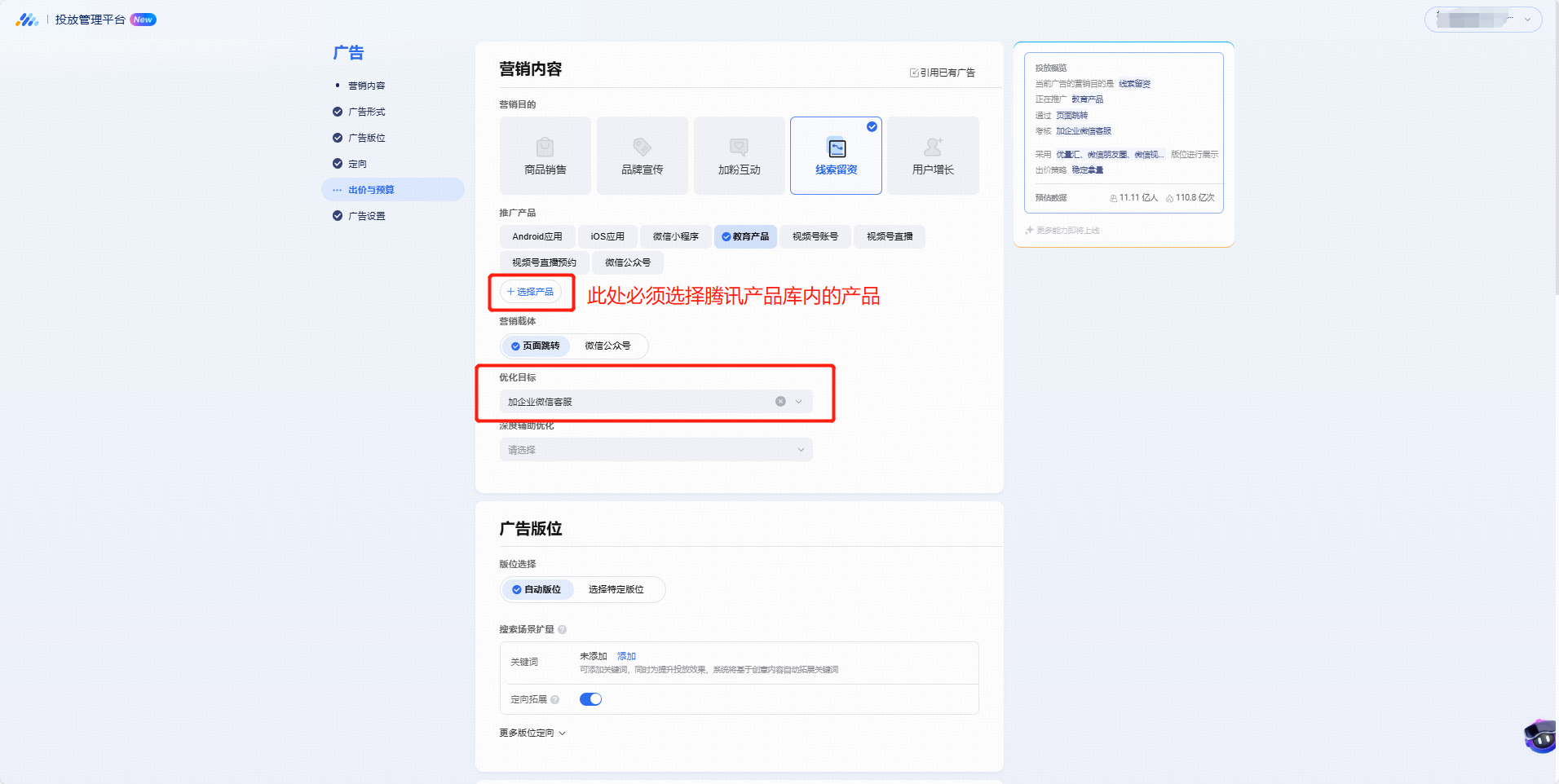Click the 投放管理平台 title text
The width and height of the screenshot is (1559, 784).
(90, 20)
